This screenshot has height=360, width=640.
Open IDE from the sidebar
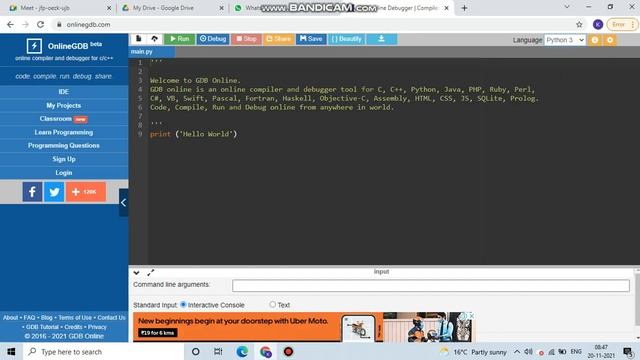64,92
